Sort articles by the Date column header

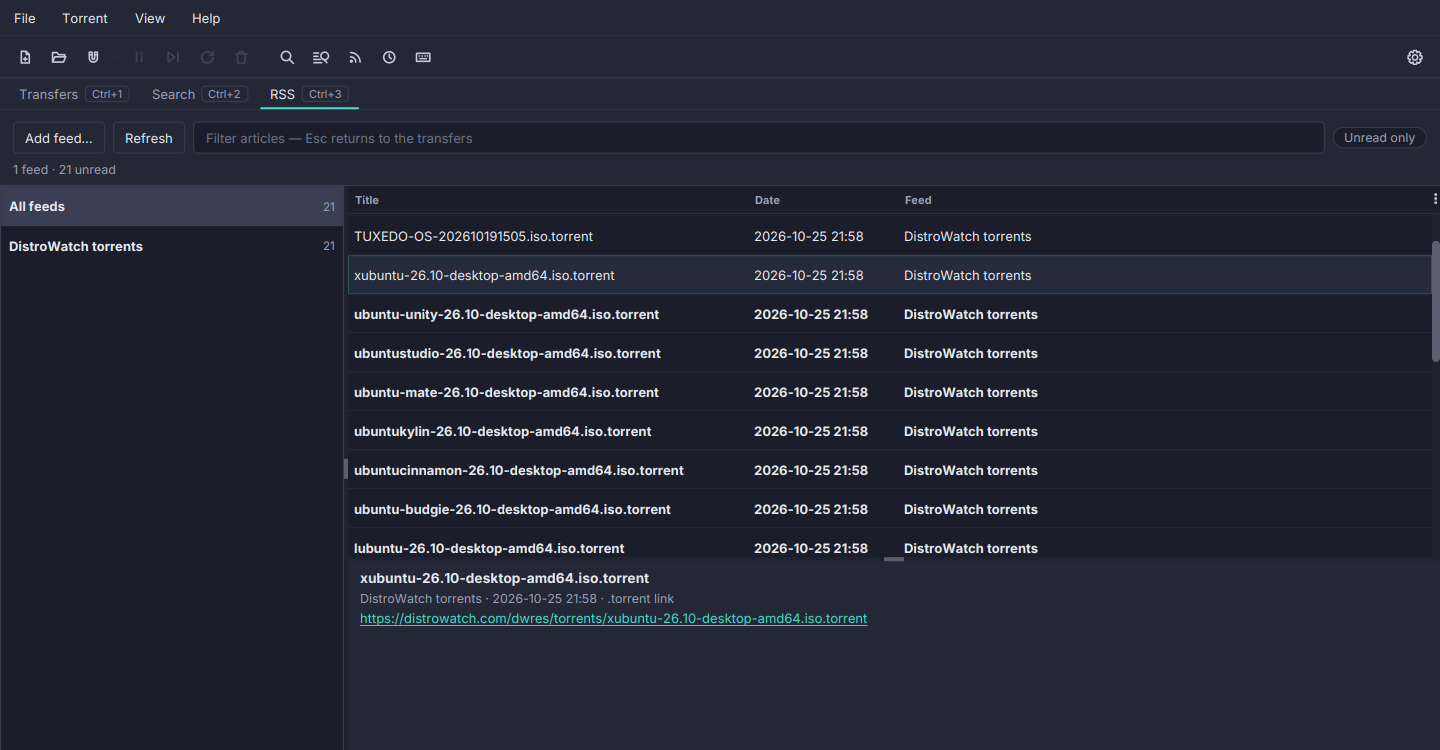(767, 200)
